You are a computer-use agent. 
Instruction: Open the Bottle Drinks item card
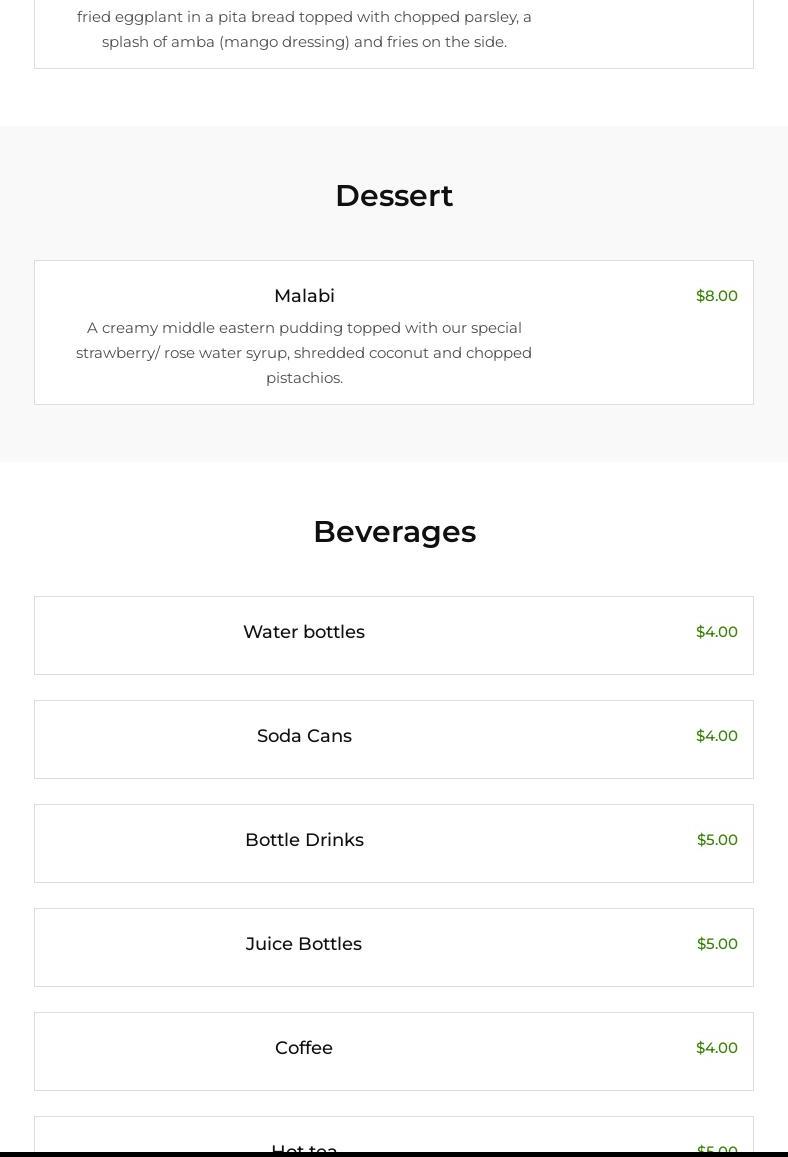pyautogui.click(x=304, y=840)
